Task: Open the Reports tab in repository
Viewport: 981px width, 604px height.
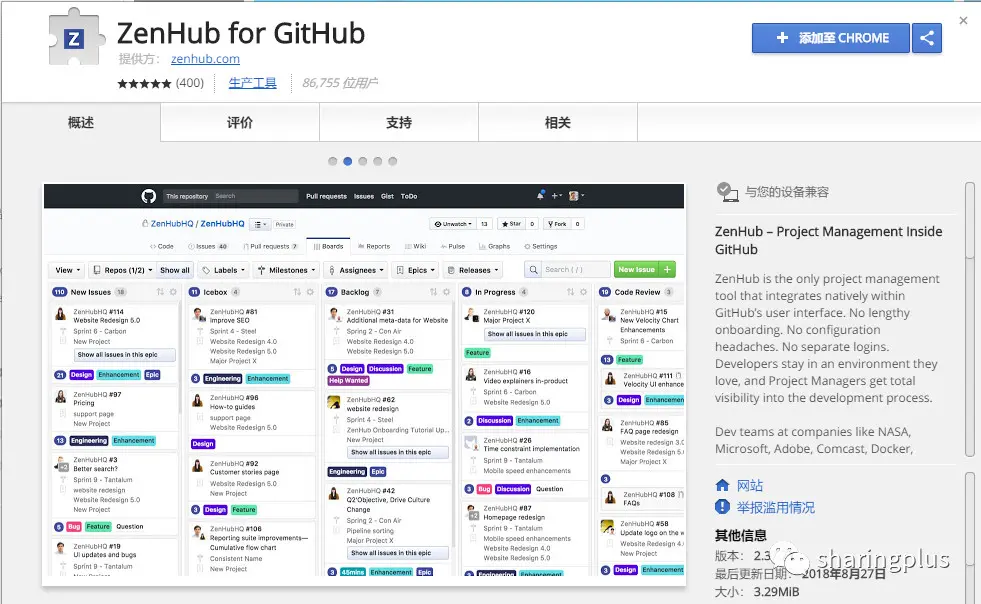Action: pyautogui.click(x=374, y=247)
